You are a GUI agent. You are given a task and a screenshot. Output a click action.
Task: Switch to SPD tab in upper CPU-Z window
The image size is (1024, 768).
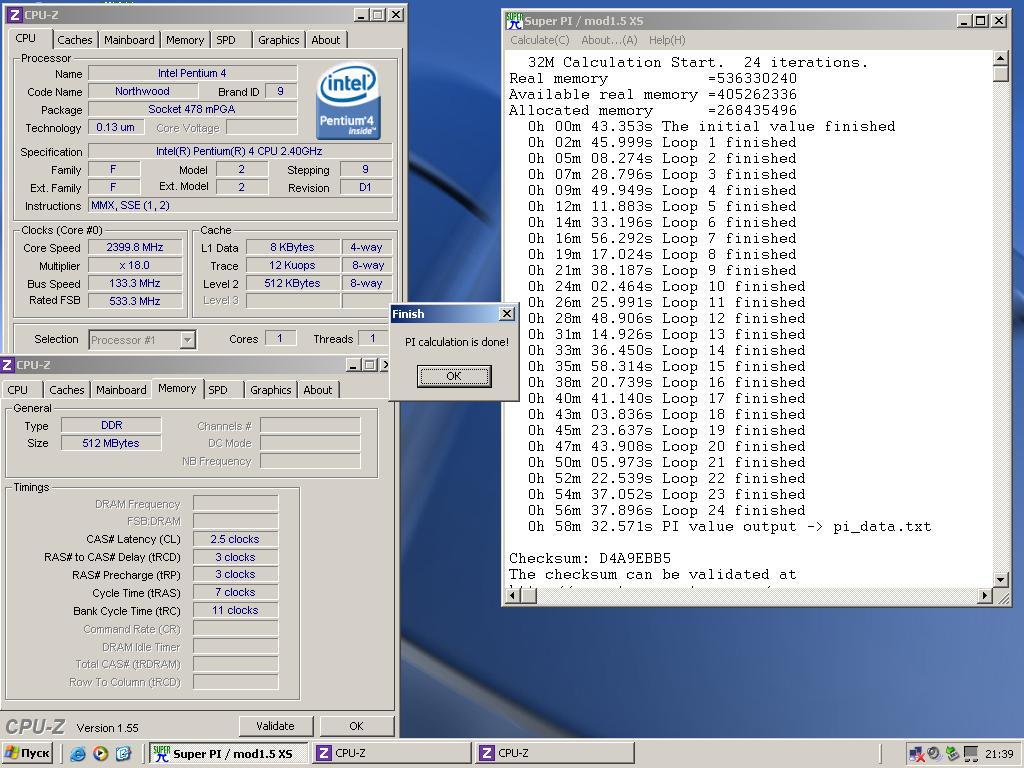[226, 40]
